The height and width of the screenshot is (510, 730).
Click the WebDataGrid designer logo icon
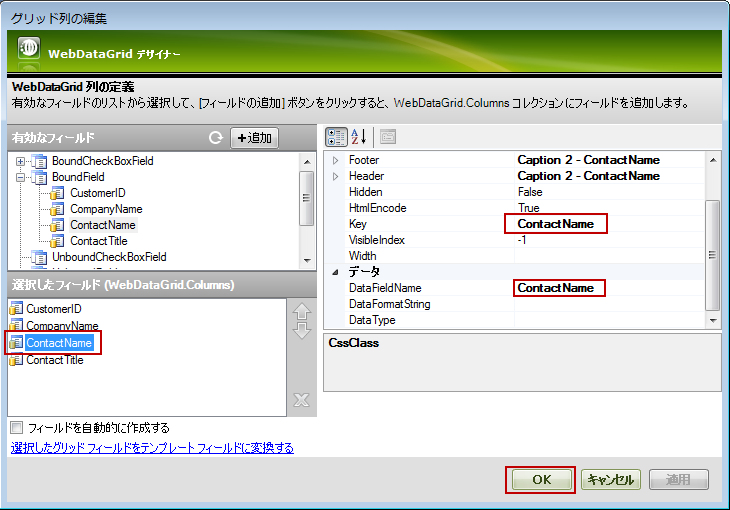(29, 53)
